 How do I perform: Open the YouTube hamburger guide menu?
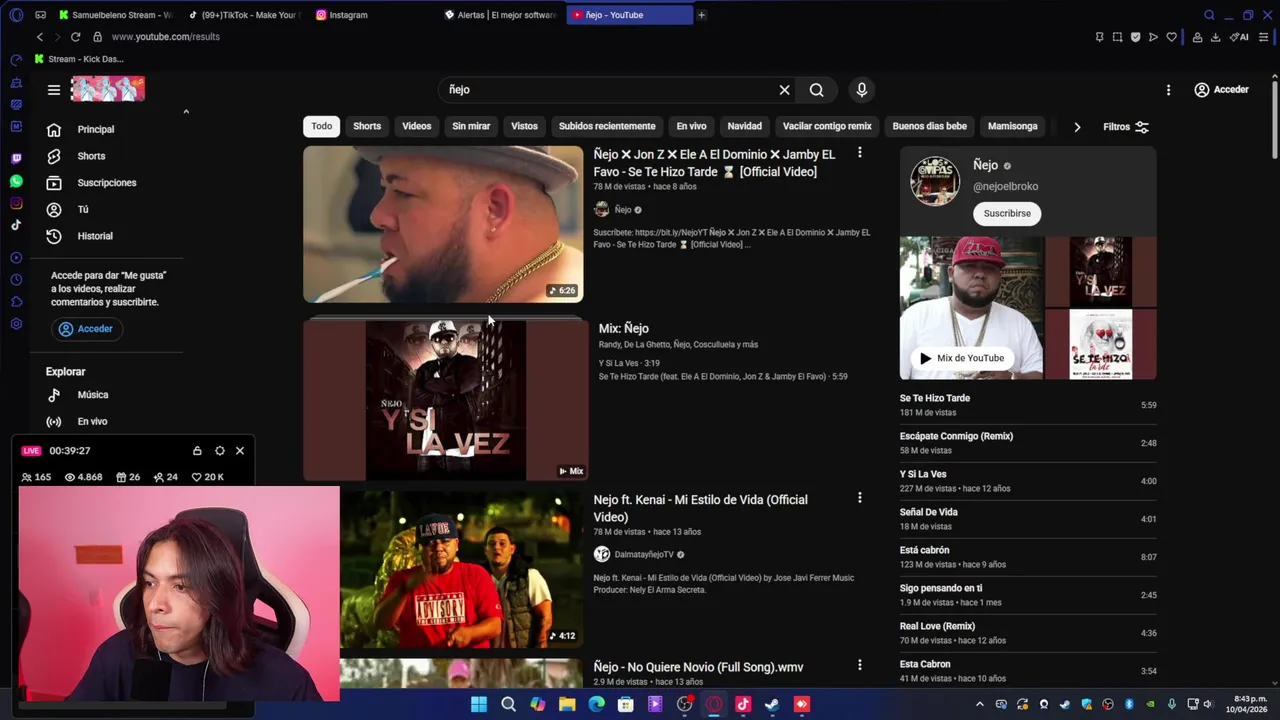(54, 90)
